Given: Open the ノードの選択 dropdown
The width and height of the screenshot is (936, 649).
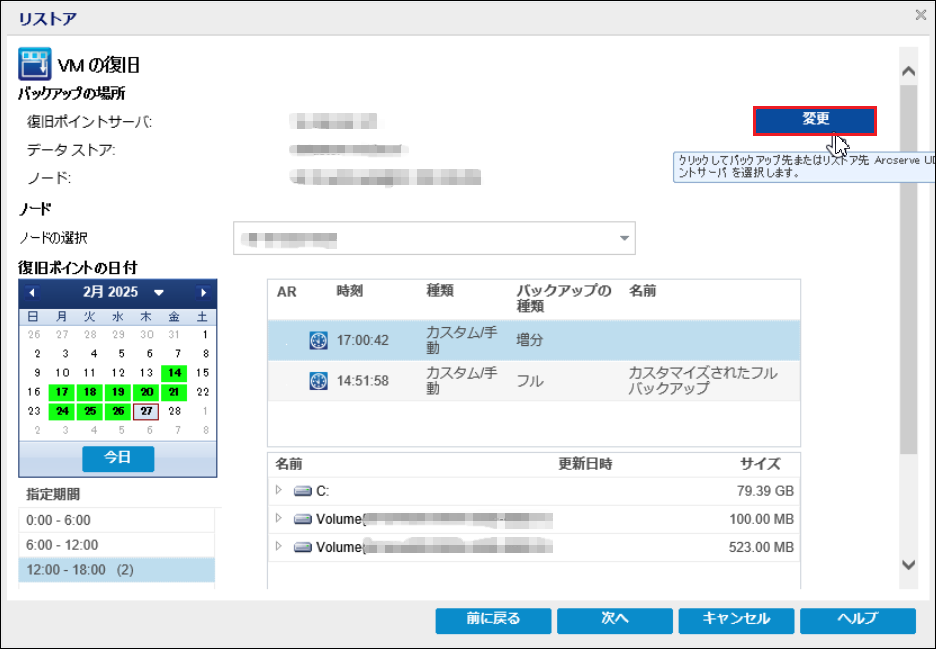Looking at the screenshot, I should click(624, 238).
